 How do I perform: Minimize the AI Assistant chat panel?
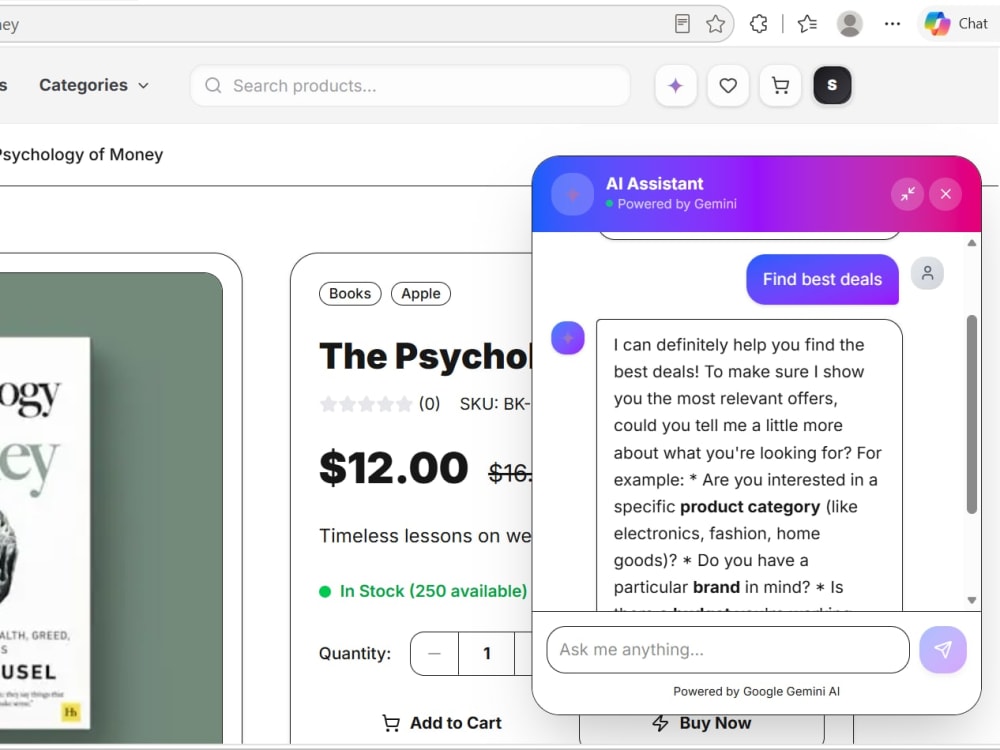coord(908,194)
